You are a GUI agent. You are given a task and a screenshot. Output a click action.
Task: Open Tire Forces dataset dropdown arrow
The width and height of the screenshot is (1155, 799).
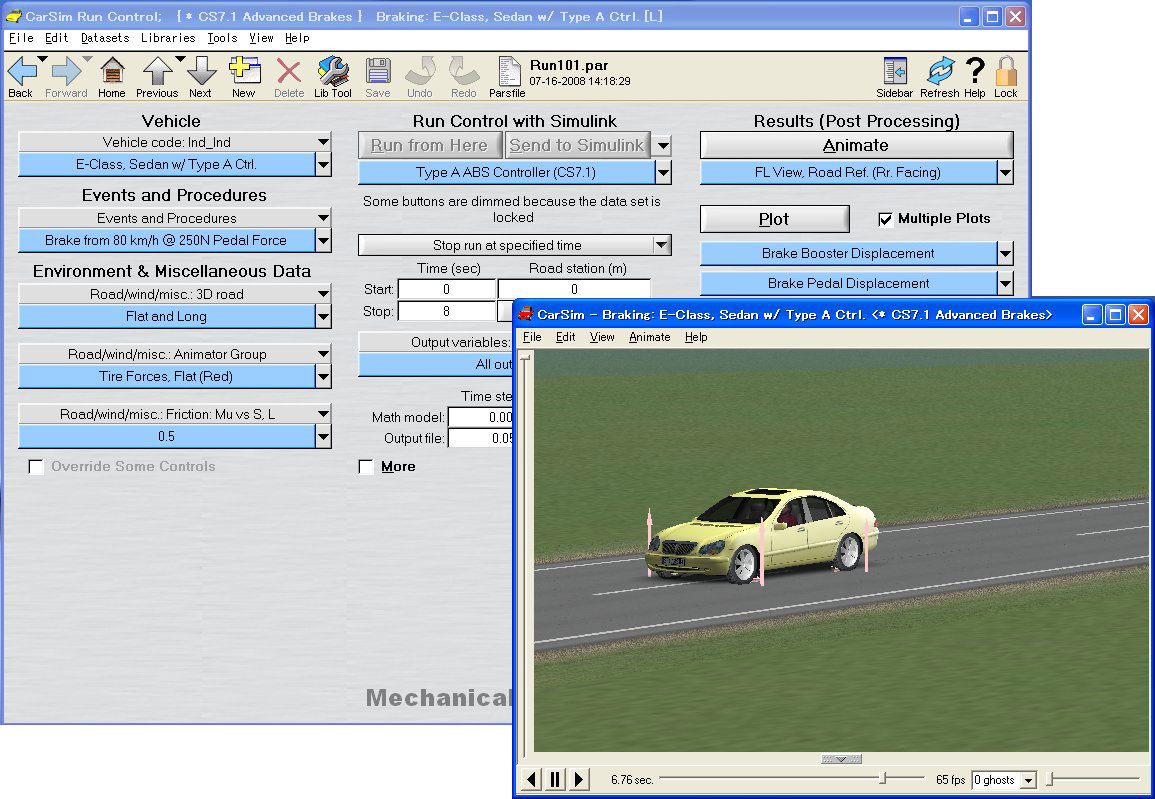(x=323, y=376)
